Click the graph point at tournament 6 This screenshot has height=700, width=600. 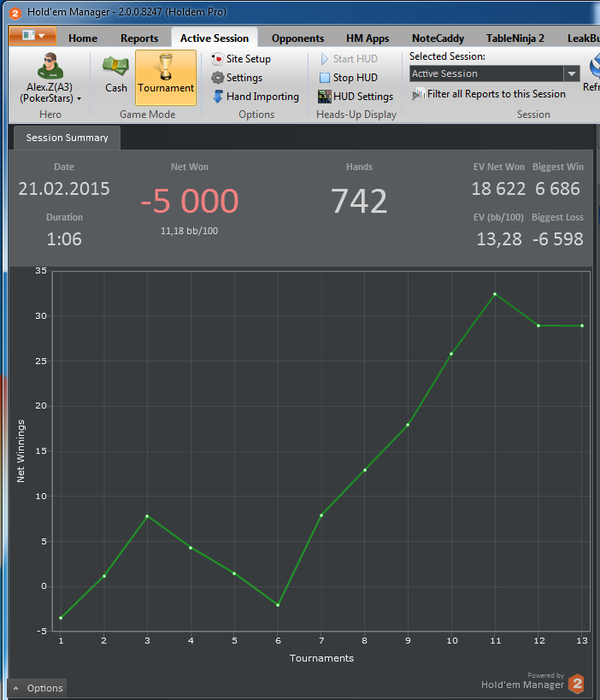278,605
